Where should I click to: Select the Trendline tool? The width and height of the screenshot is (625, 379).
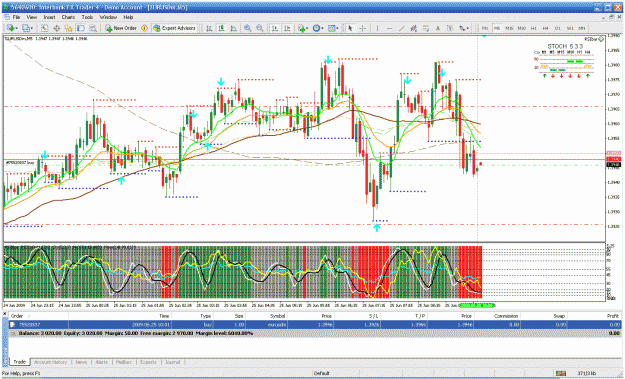coord(401,28)
